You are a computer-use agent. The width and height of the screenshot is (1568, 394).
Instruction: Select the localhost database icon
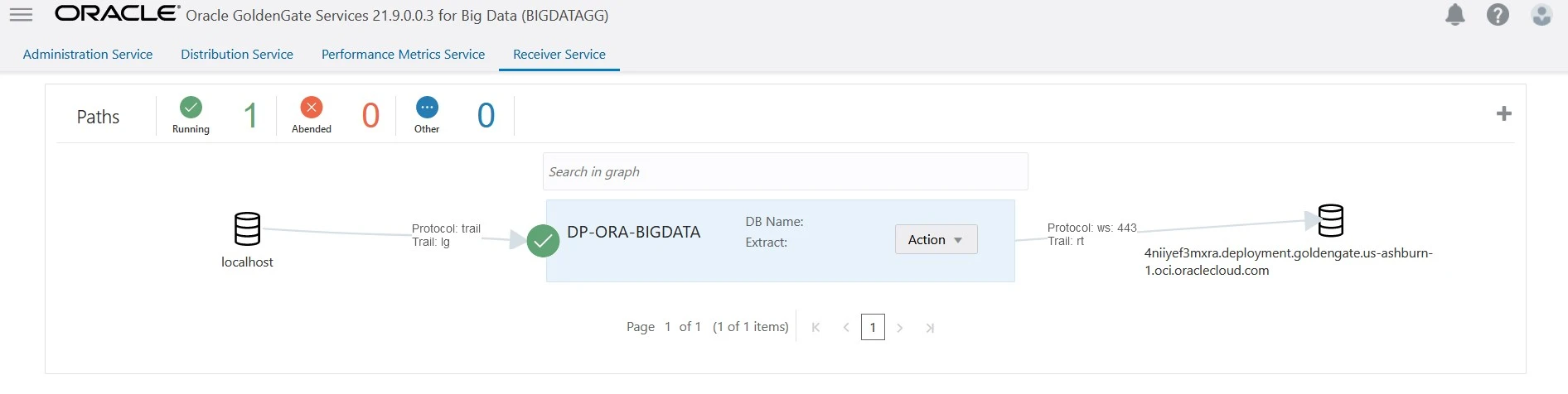247,229
